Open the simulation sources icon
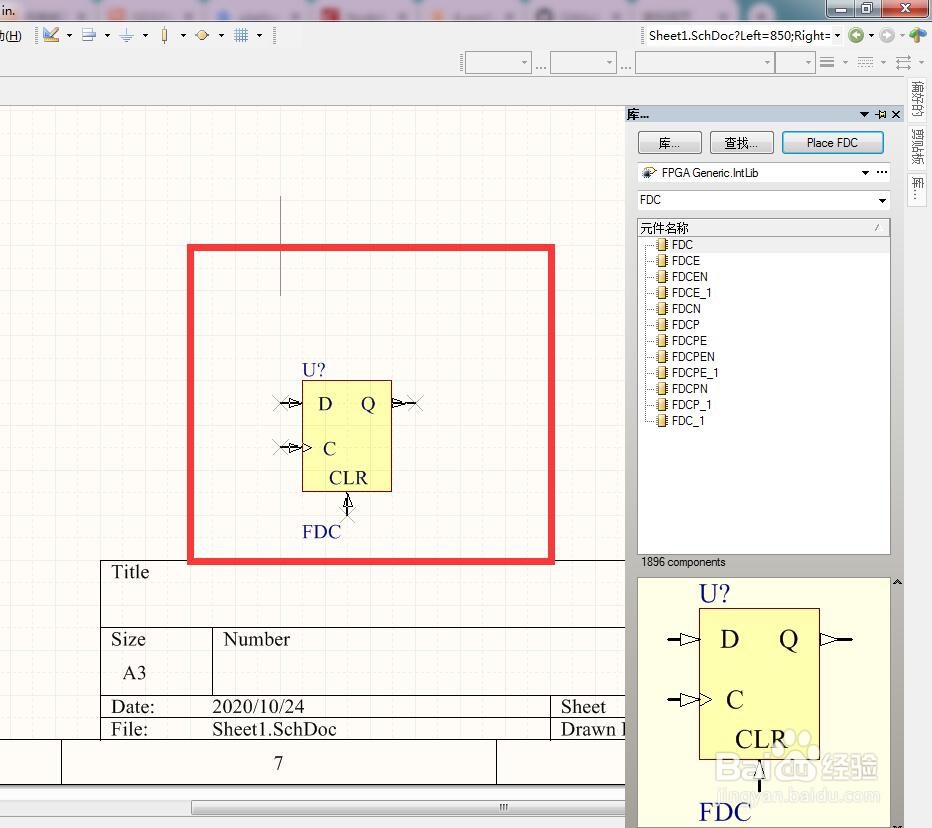932x828 pixels. tap(202, 35)
